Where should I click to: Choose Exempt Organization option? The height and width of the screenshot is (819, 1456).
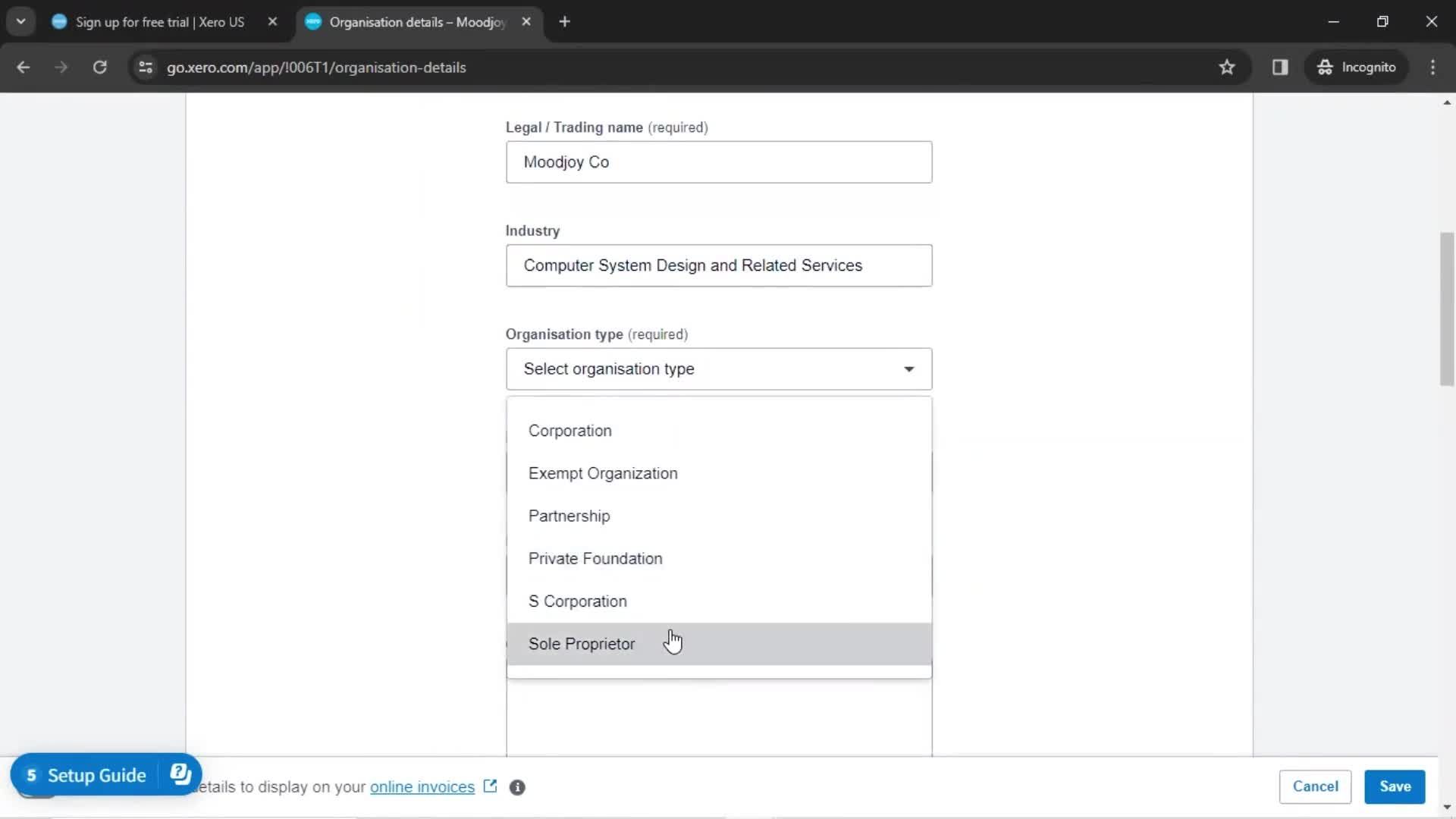[x=719, y=473]
